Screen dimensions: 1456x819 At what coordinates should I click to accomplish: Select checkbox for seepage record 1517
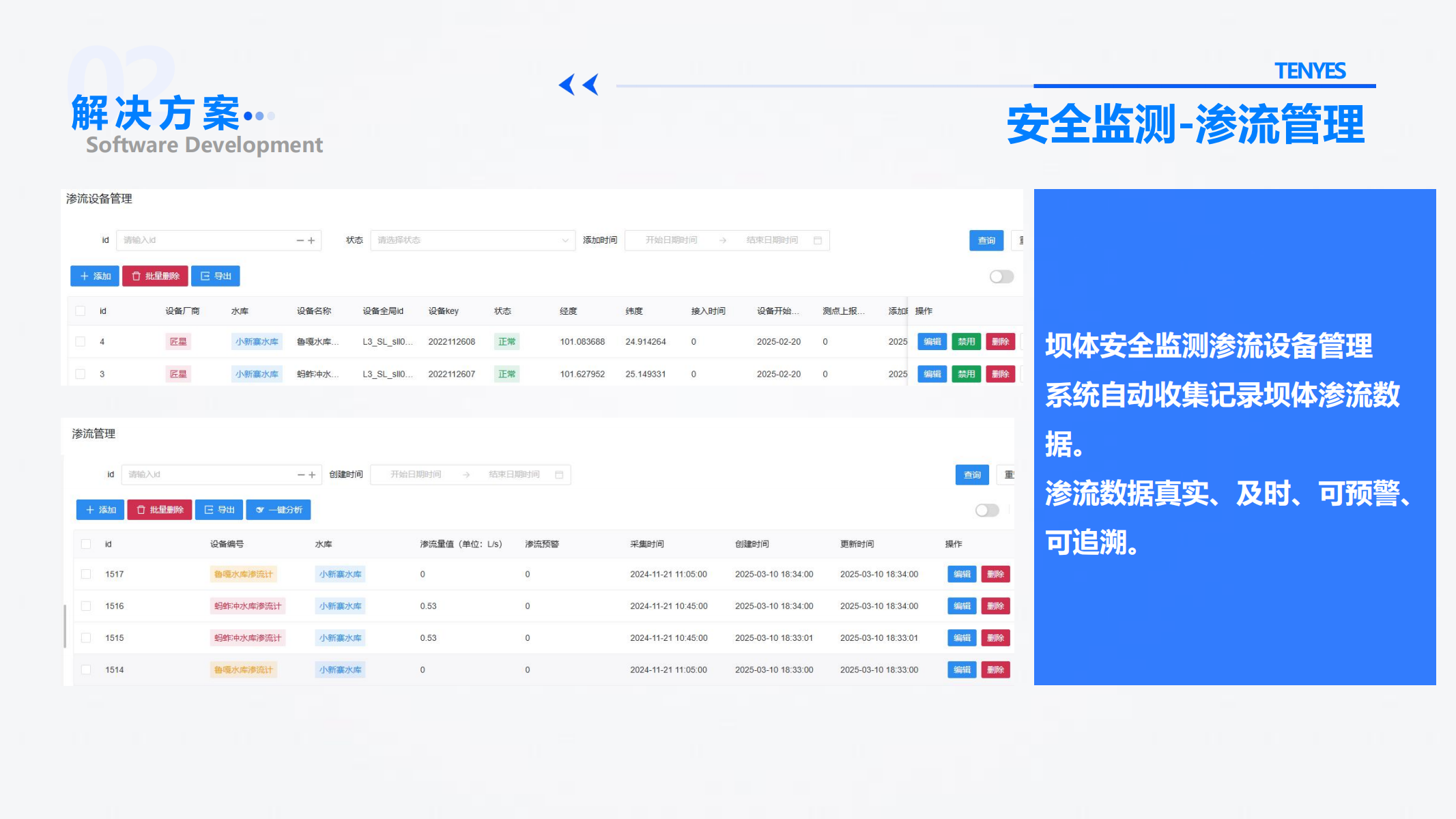[86, 574]
